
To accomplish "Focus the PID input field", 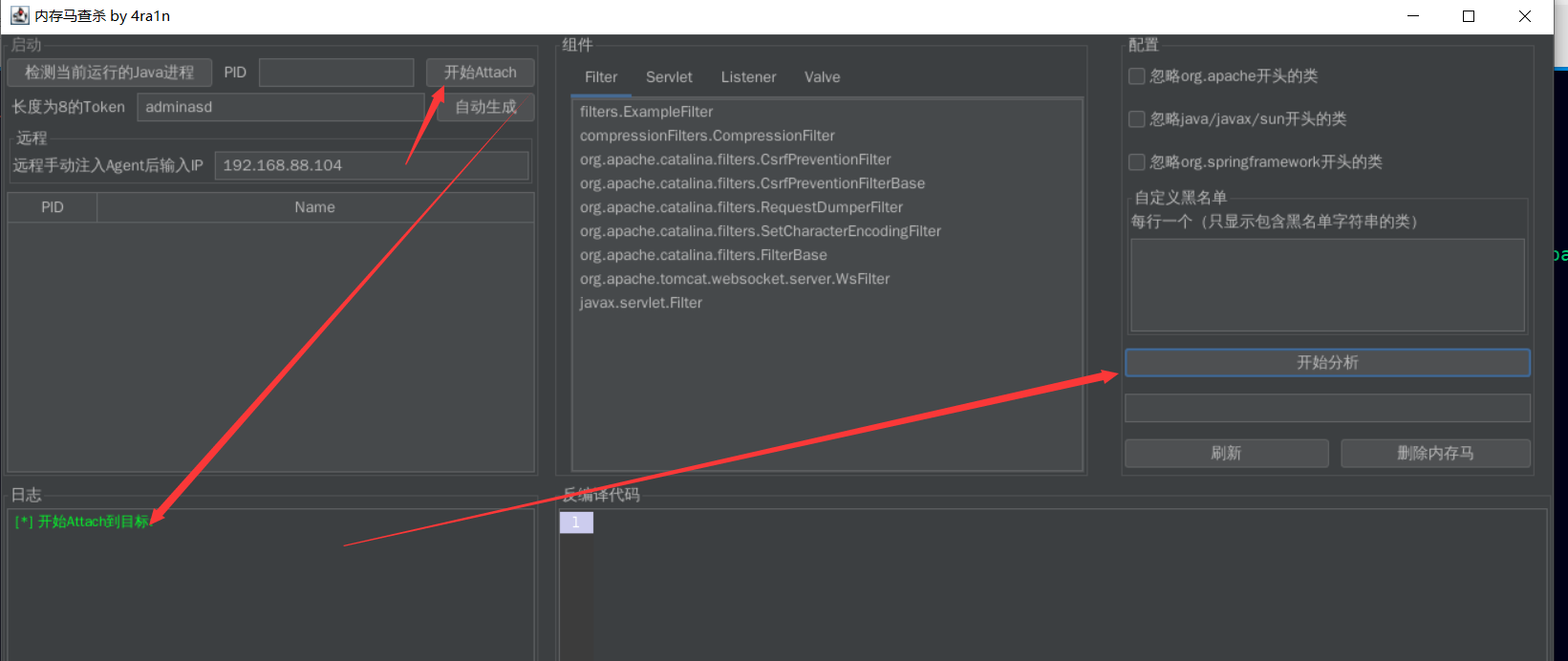I will pyautogui.click(x=335, y=73).
